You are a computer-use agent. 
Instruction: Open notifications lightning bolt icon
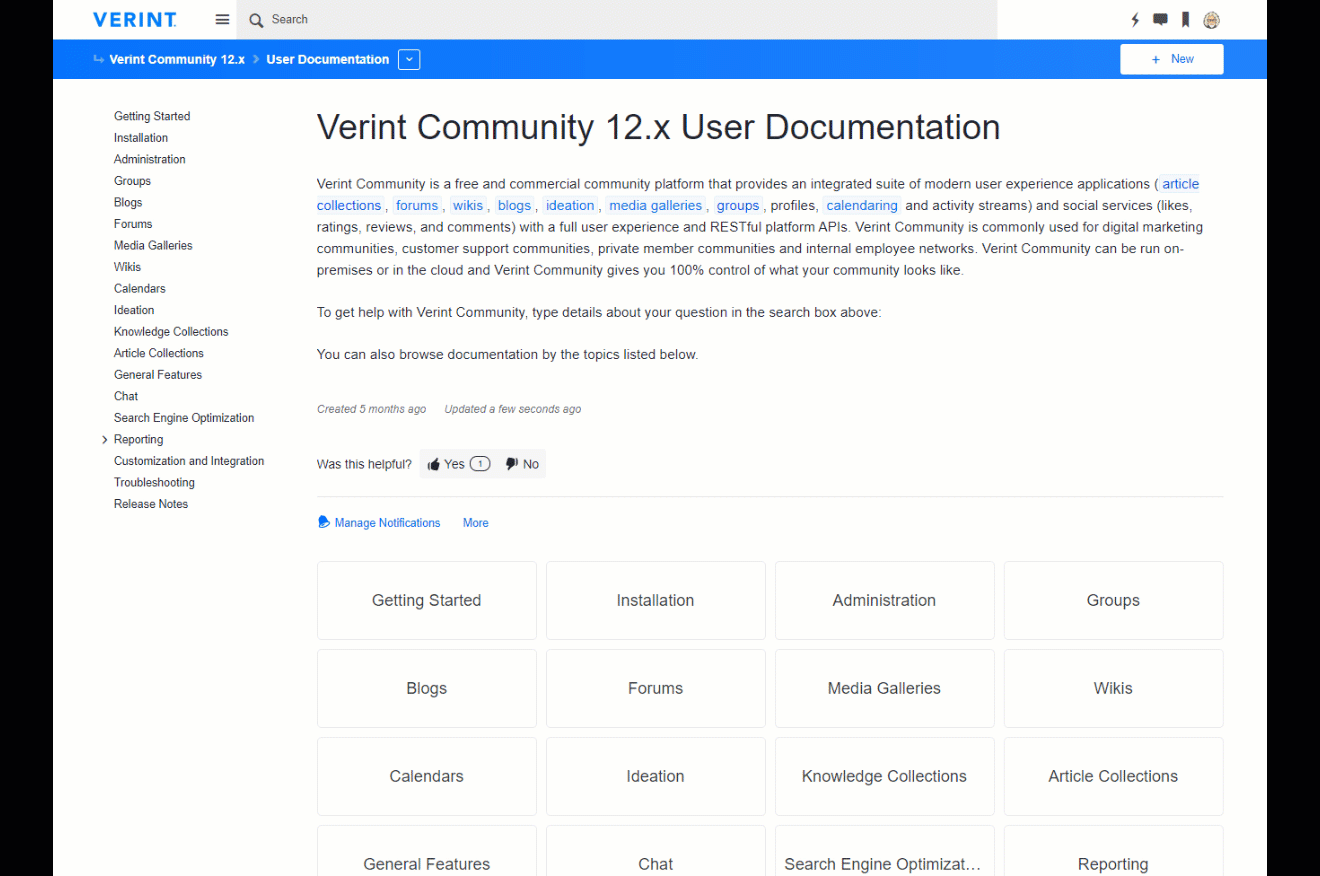(1135, 20)
